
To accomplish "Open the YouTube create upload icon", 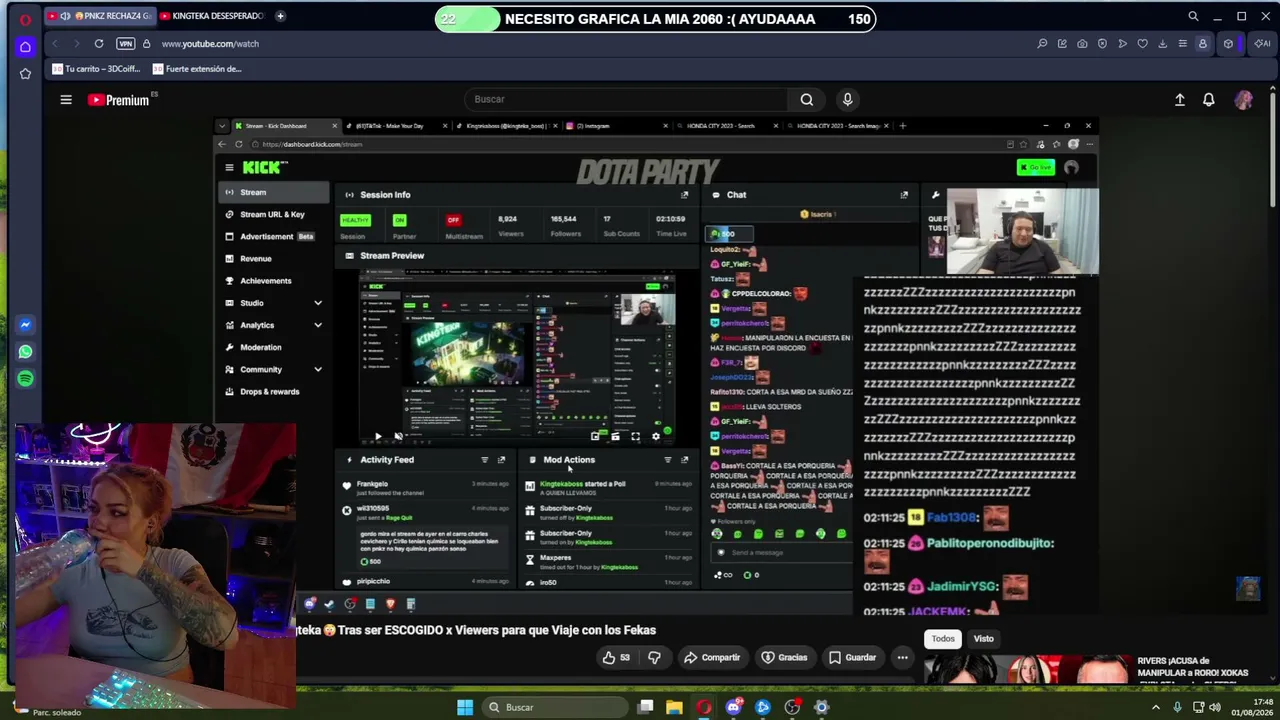I will point(1180,100).
